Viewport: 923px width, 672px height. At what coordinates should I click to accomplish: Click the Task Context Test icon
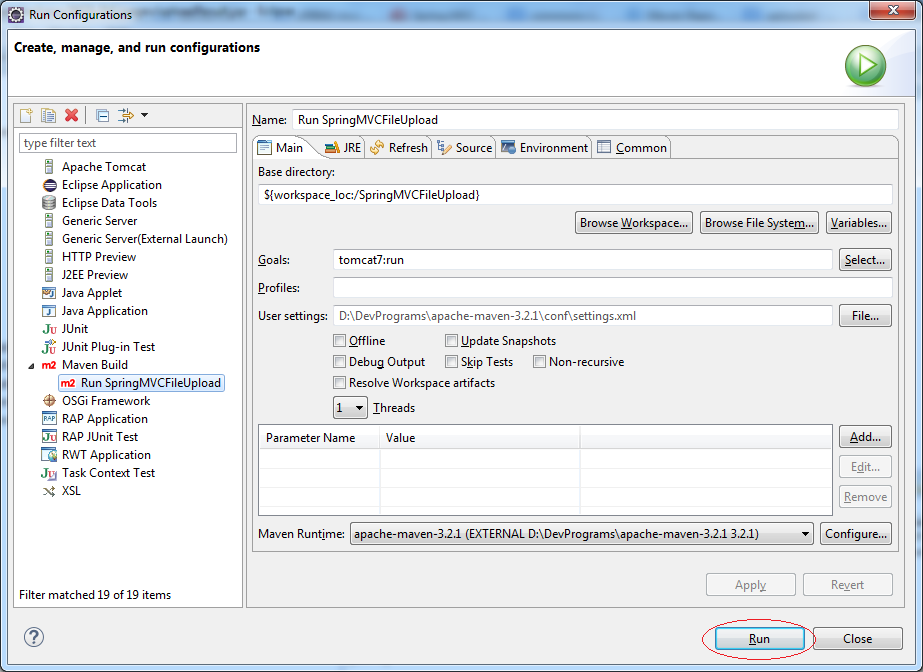coord(49,474)
